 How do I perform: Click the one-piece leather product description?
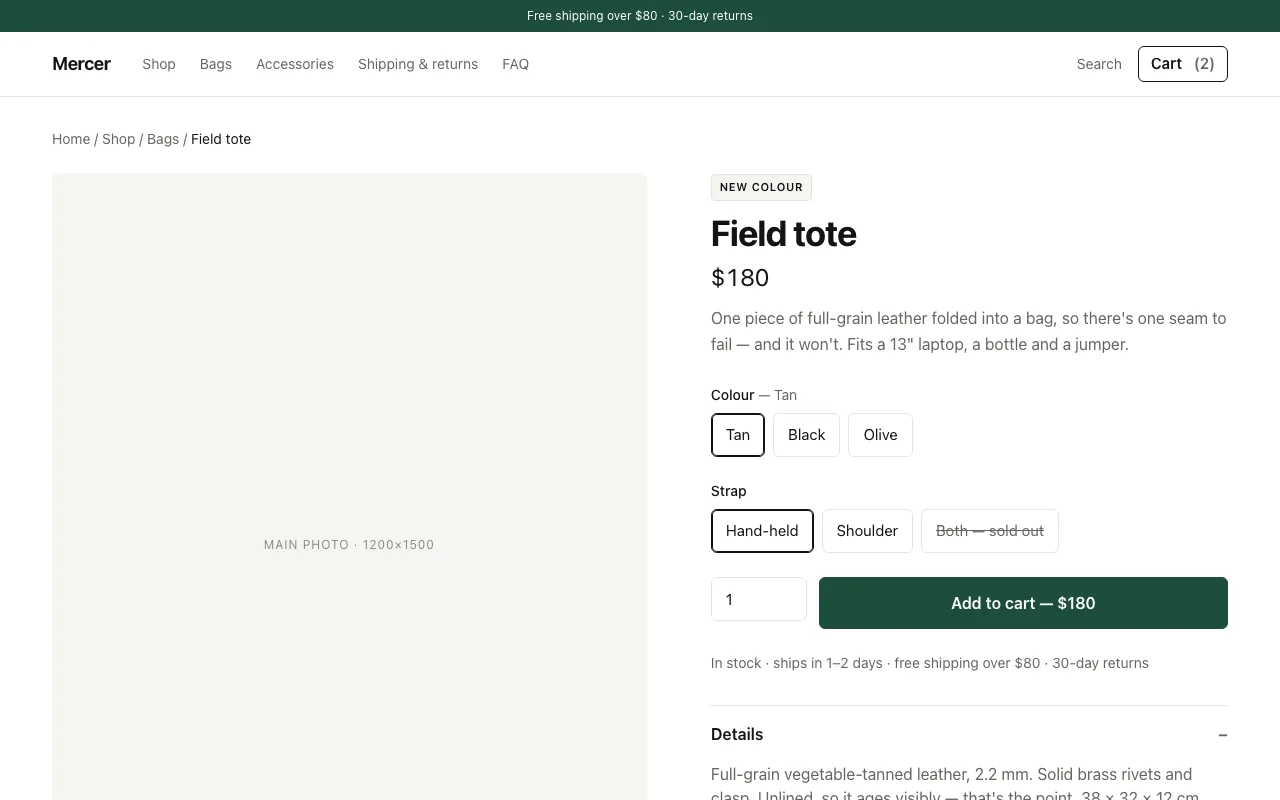968,331
